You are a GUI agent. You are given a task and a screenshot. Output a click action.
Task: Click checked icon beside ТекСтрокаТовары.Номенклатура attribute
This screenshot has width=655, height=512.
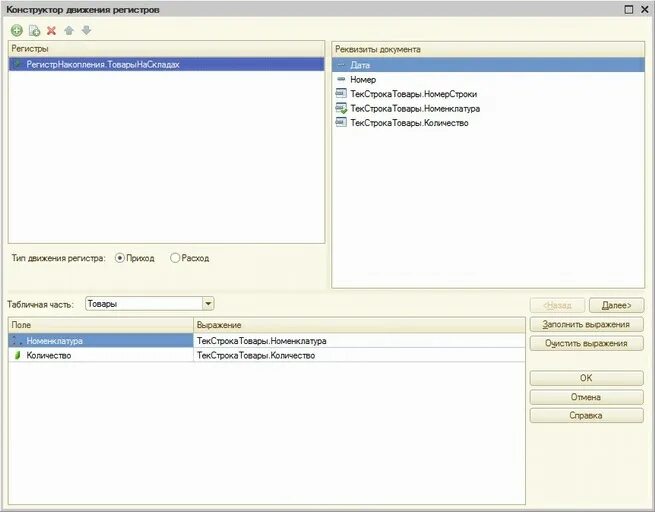point(341,108)
